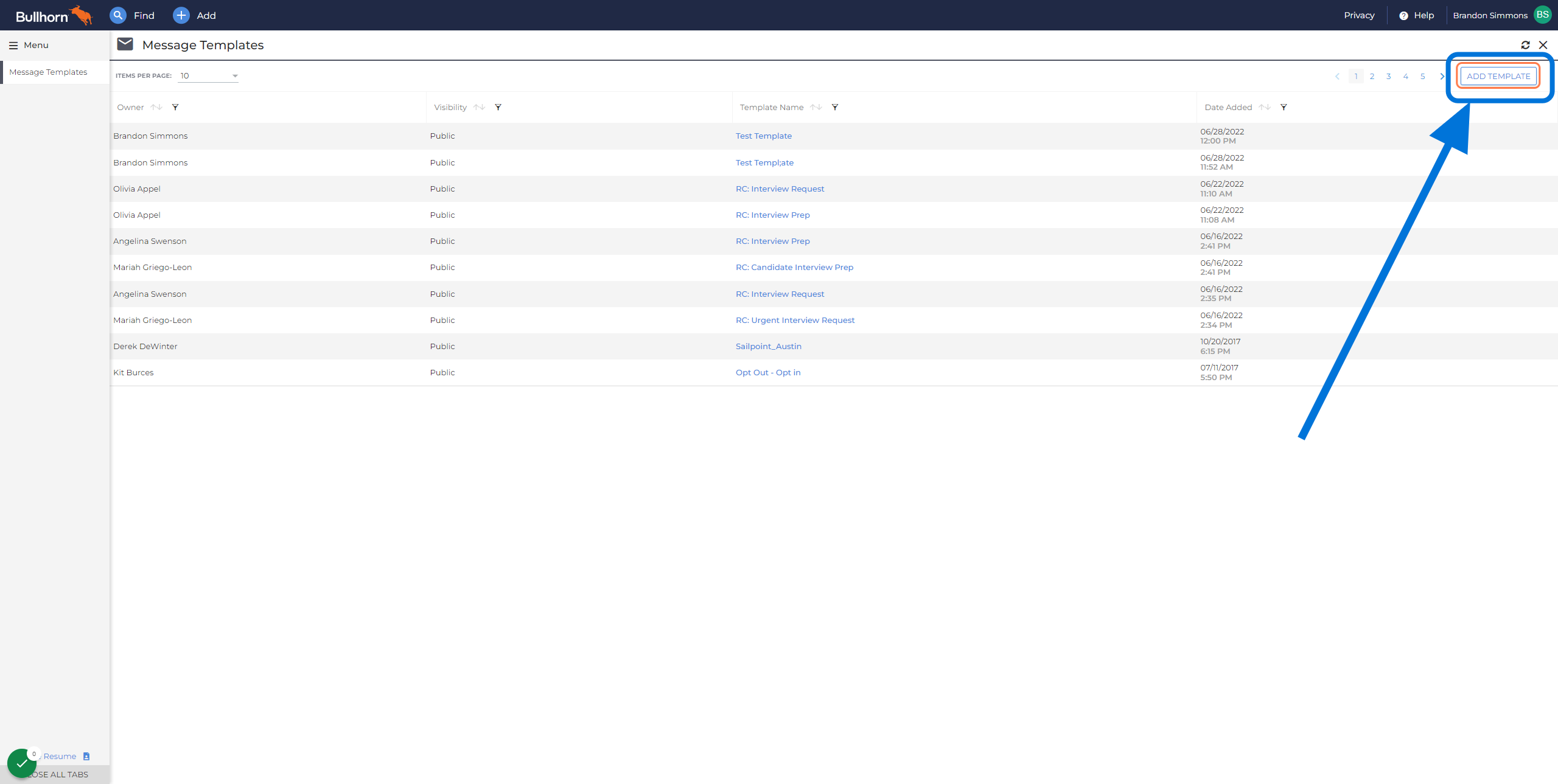Sort by Visibility column arrows
Viewport: 1558px width, 784px height.
479,107
